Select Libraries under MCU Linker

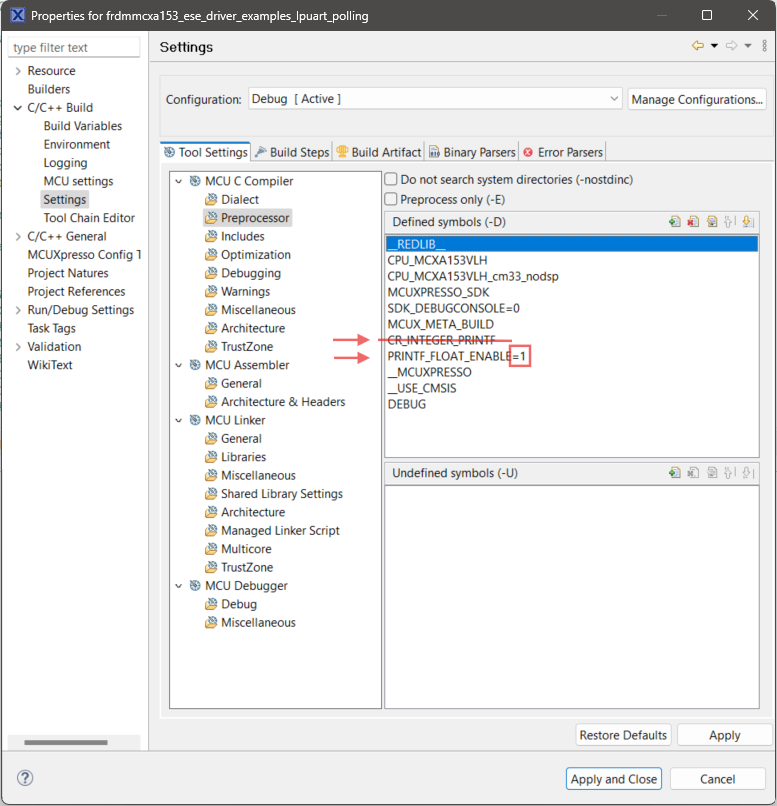(243, 457)
